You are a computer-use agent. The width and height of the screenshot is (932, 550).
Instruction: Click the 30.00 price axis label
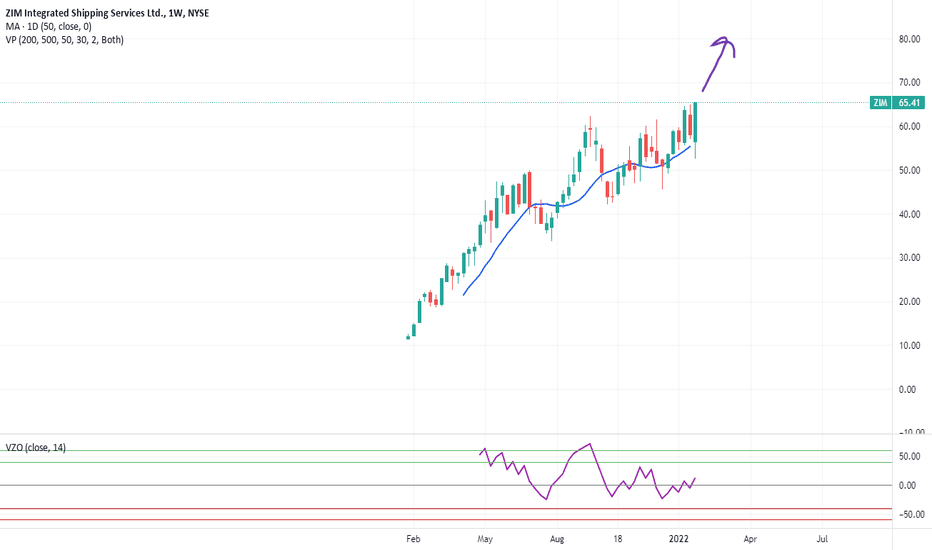coord(909,258)
